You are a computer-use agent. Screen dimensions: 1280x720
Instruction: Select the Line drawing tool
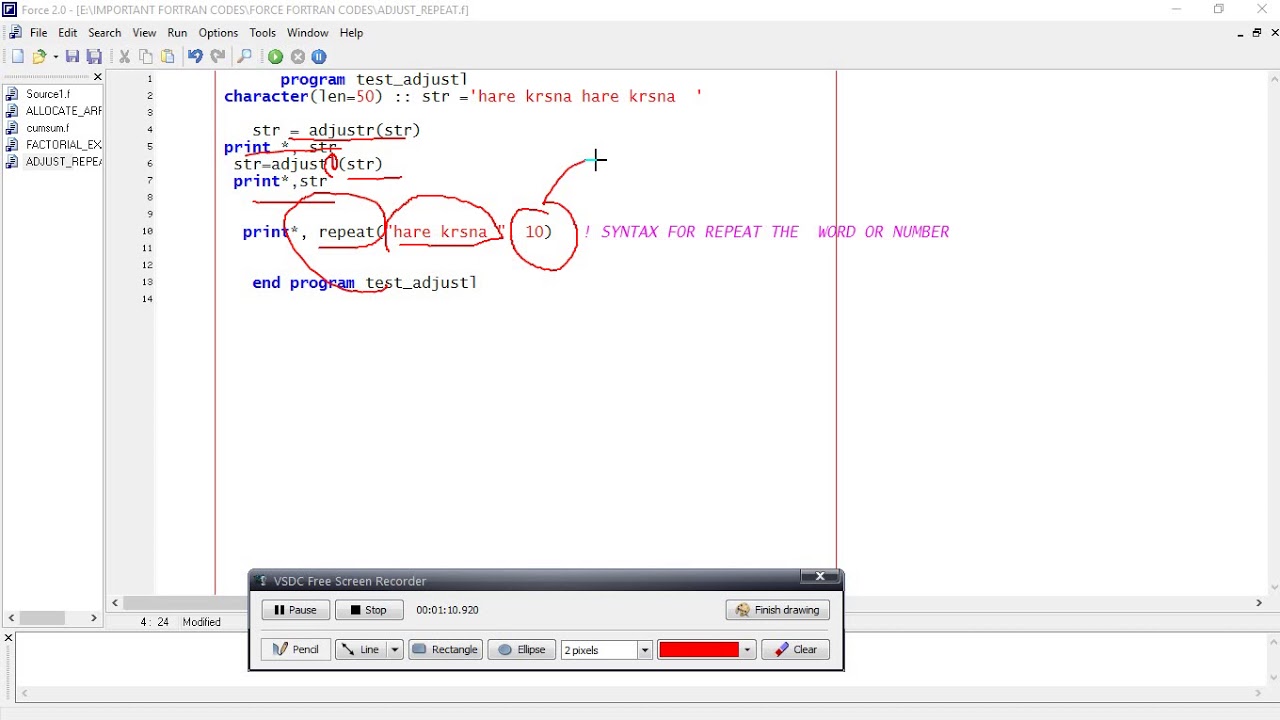point(361,650)
